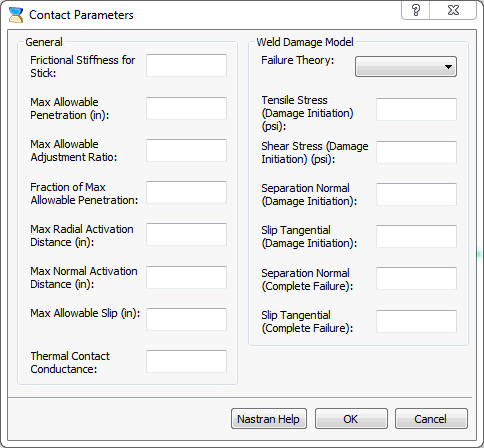484x448 pixels.
Task: Click Slip Tangential complete failure input
Action: (416, 321)
